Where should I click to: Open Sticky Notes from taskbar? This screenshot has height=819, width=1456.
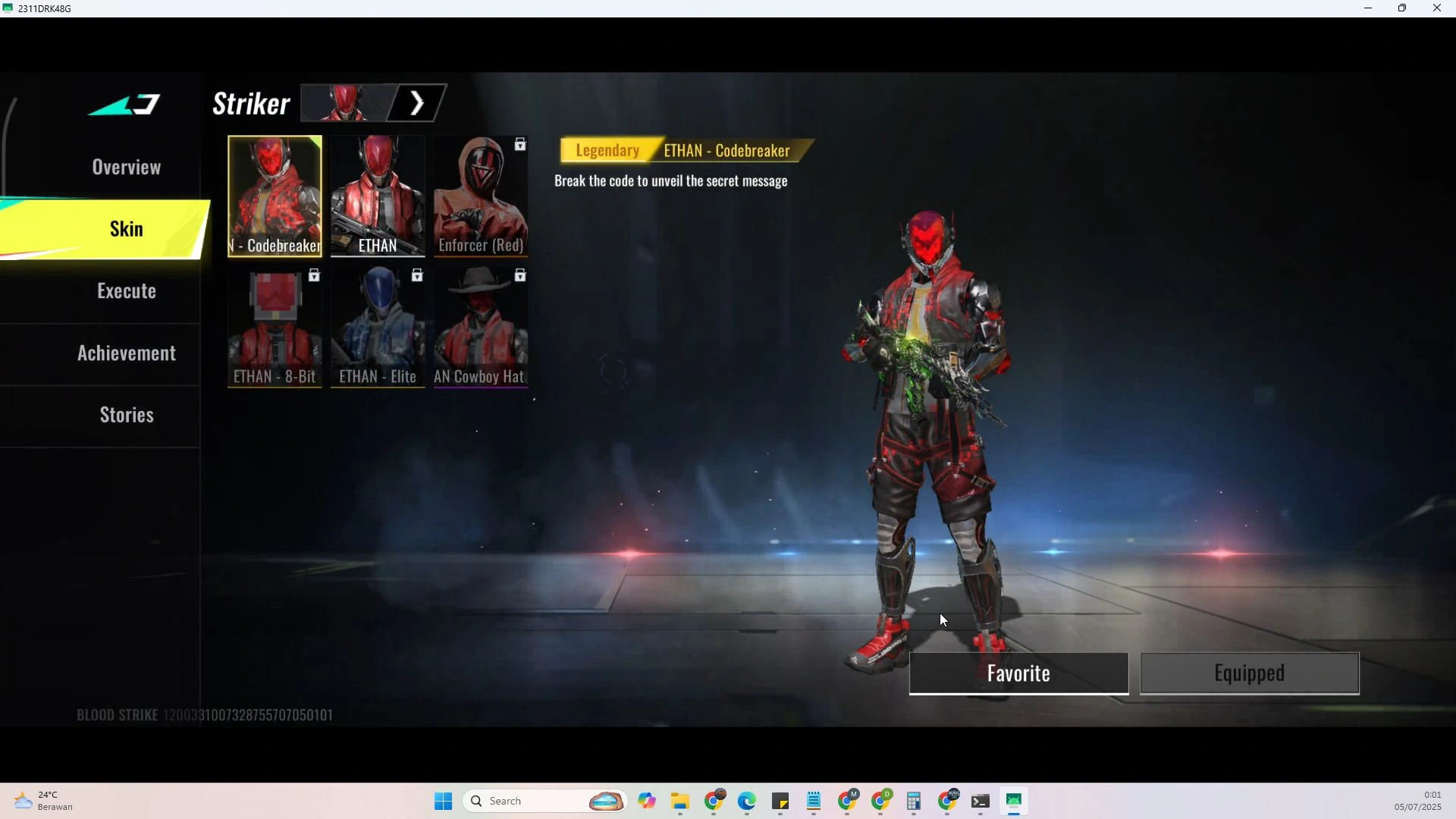tap(780, 802)
